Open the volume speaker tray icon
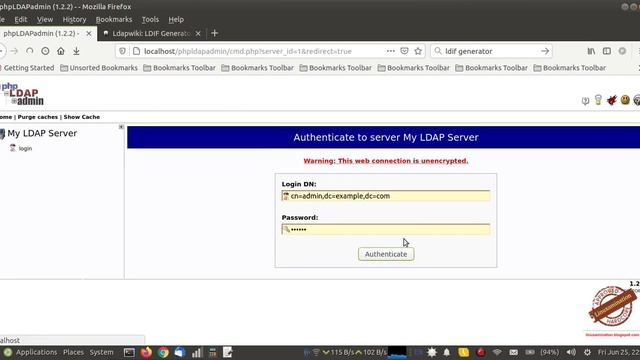Viewport: 640px width, 360px height. pos(571,352)
